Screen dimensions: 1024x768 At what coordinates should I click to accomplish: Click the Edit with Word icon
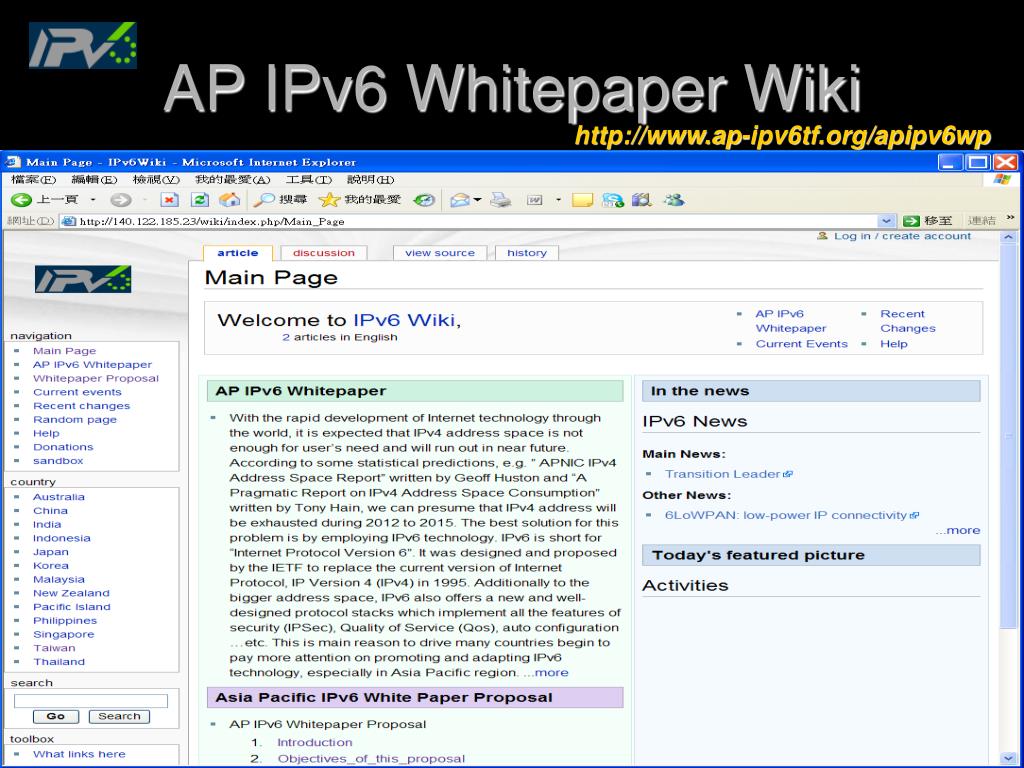tap(534, 200)
